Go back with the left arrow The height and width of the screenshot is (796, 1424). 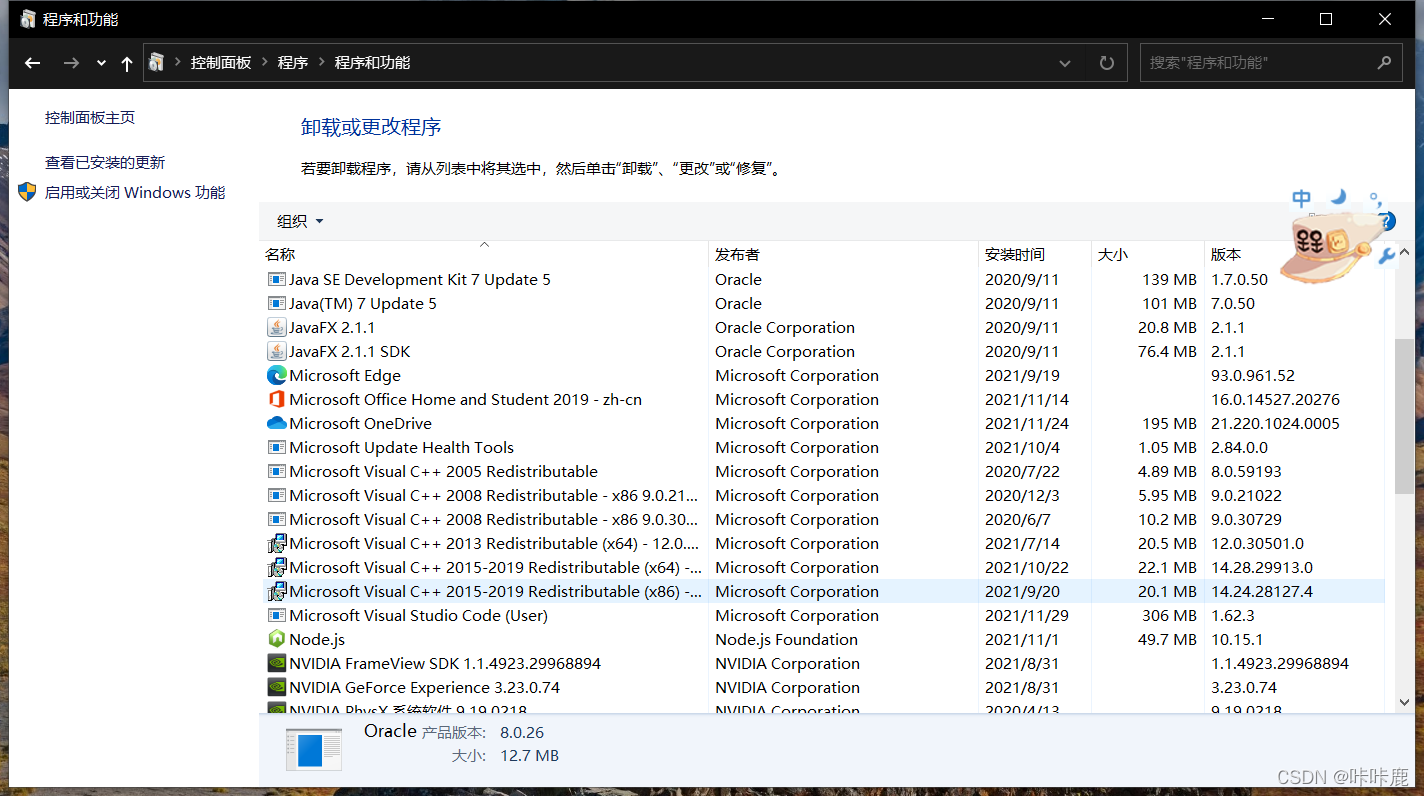click(x=33, y=63)
